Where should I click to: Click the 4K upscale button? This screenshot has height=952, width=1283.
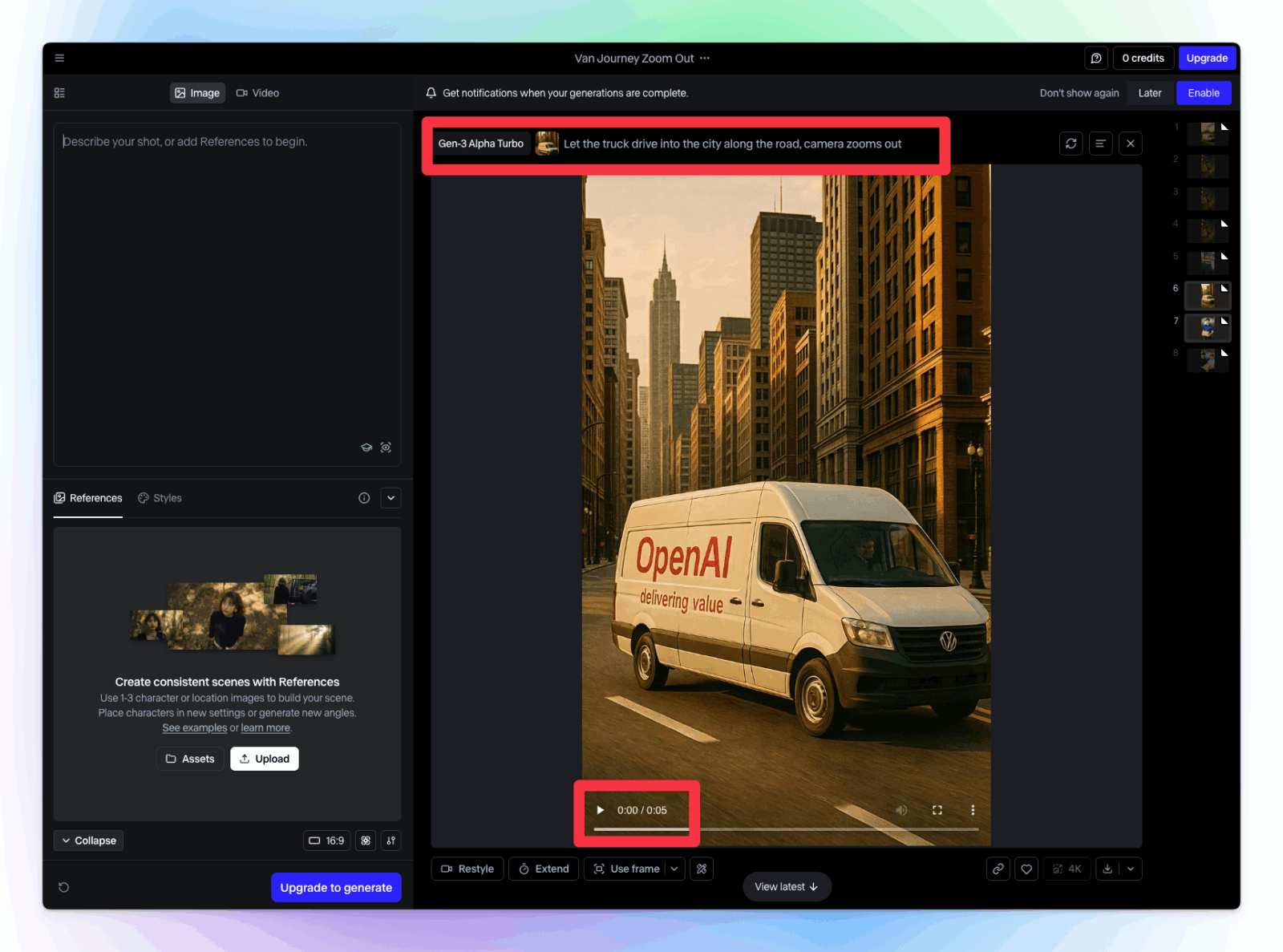tap(1067, 869)
